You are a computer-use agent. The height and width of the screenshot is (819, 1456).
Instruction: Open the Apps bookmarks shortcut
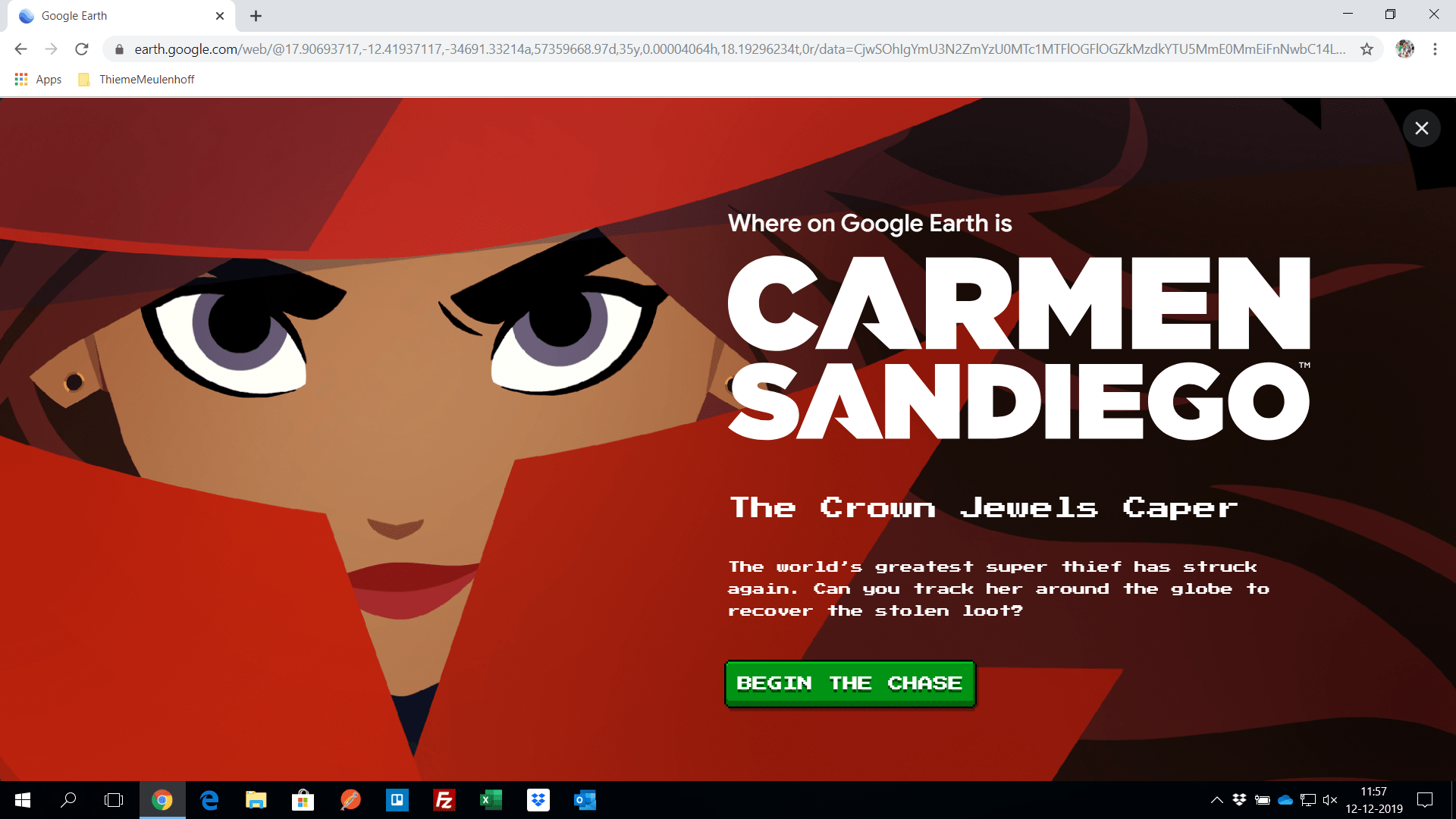[38, 80]
